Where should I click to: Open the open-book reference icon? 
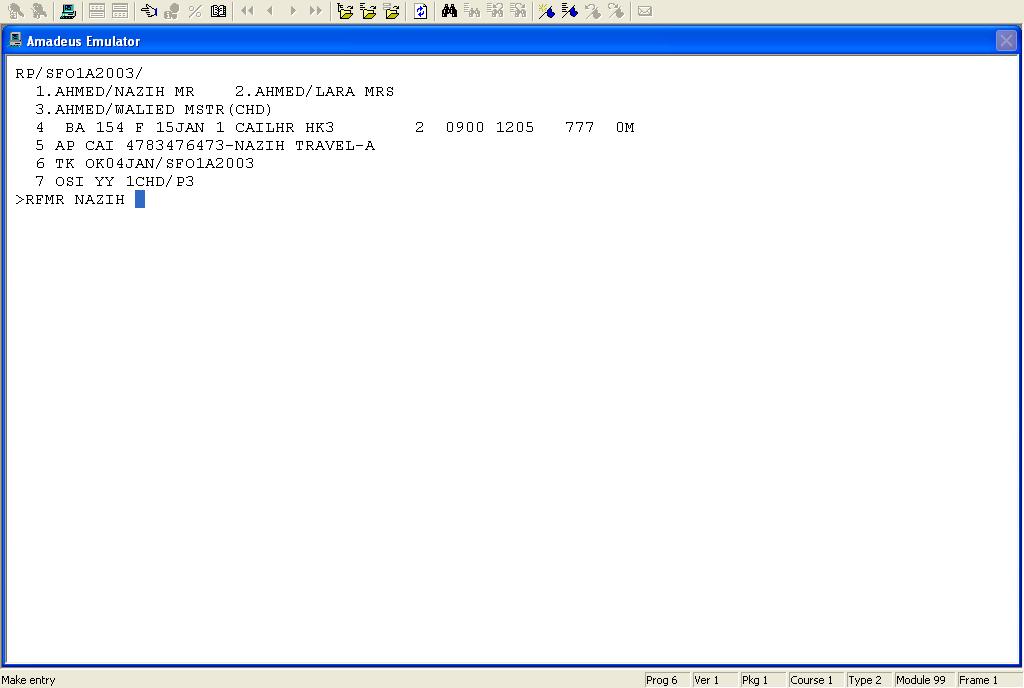click(218, 11)
